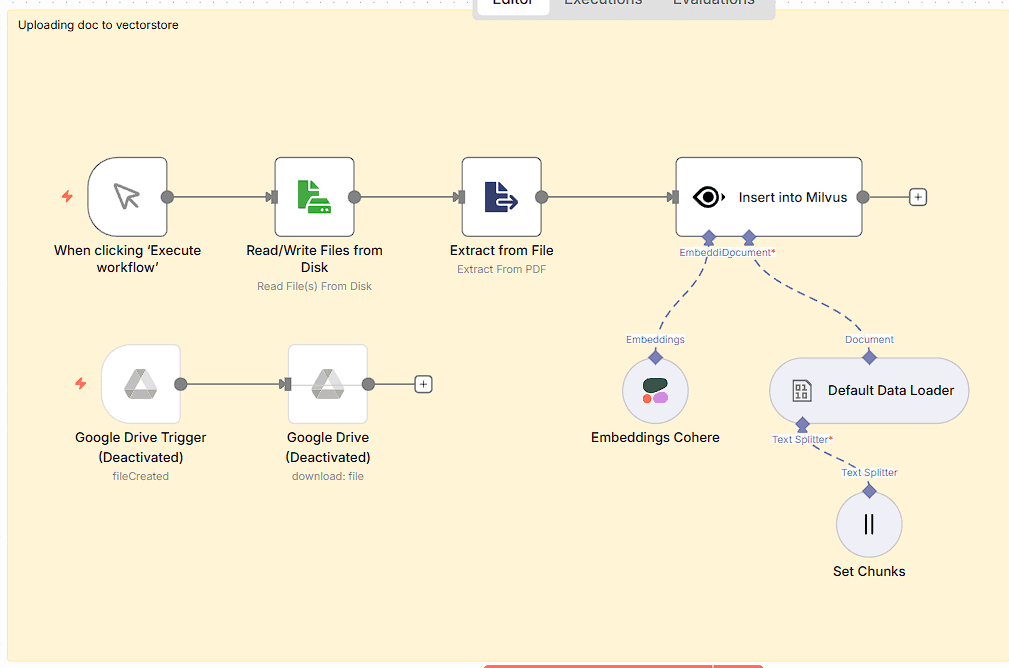Click the 'fileCreated' subtitle text
The width and height of the screenshot is (1009, 668).
141,476
